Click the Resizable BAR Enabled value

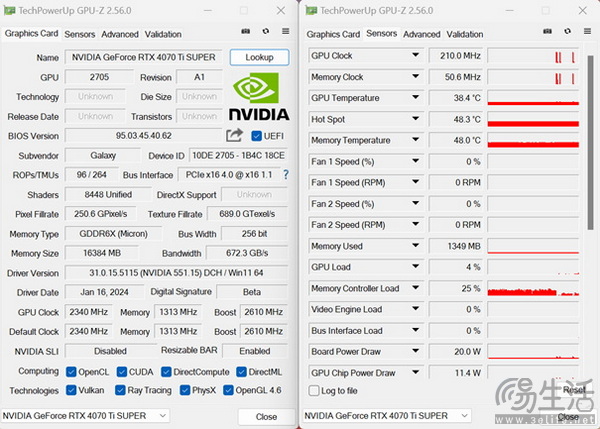[x=255, y=351]
